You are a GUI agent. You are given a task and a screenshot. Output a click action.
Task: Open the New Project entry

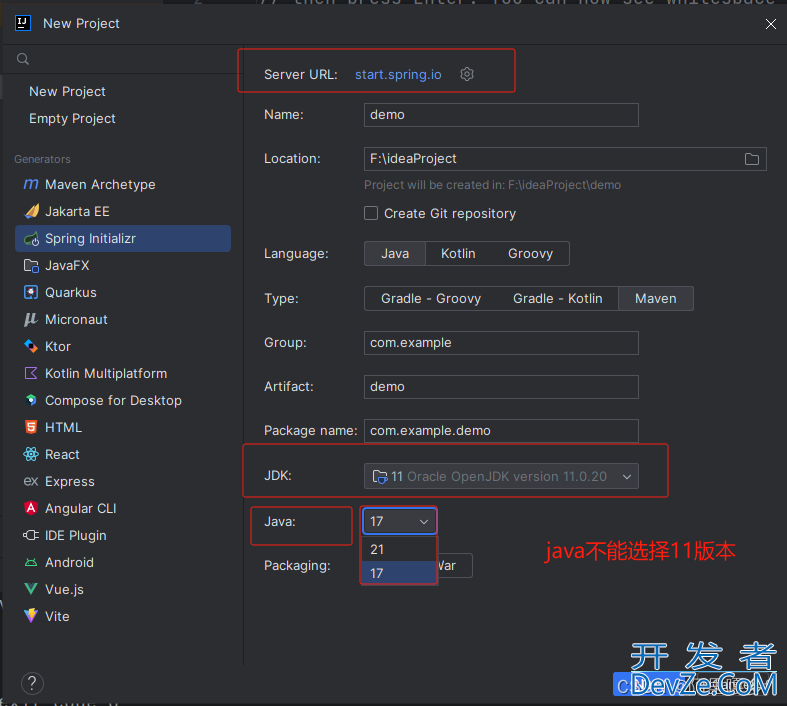coord(67,91)
